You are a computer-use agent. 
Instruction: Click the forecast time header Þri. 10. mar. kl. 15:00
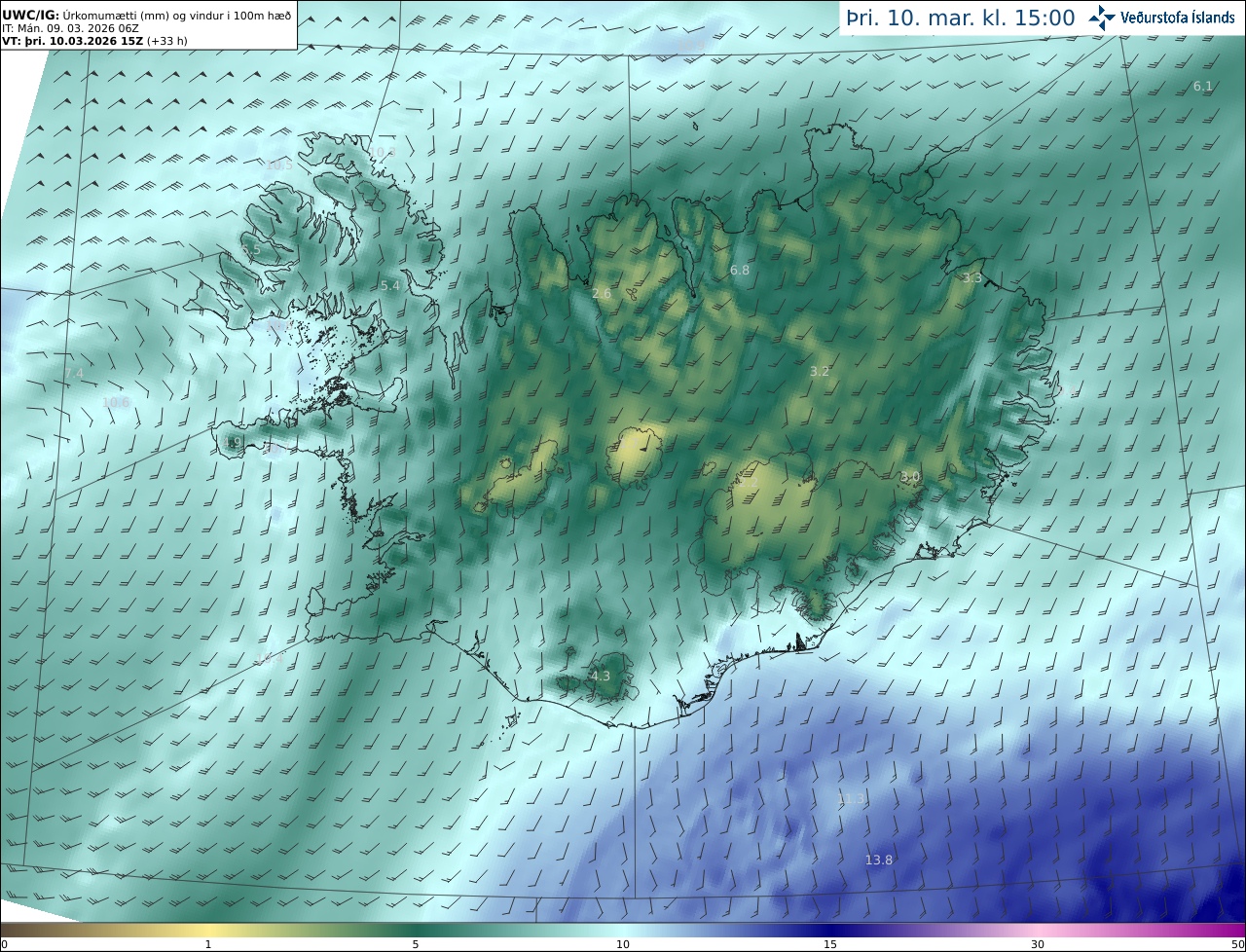tap(961, 18)
